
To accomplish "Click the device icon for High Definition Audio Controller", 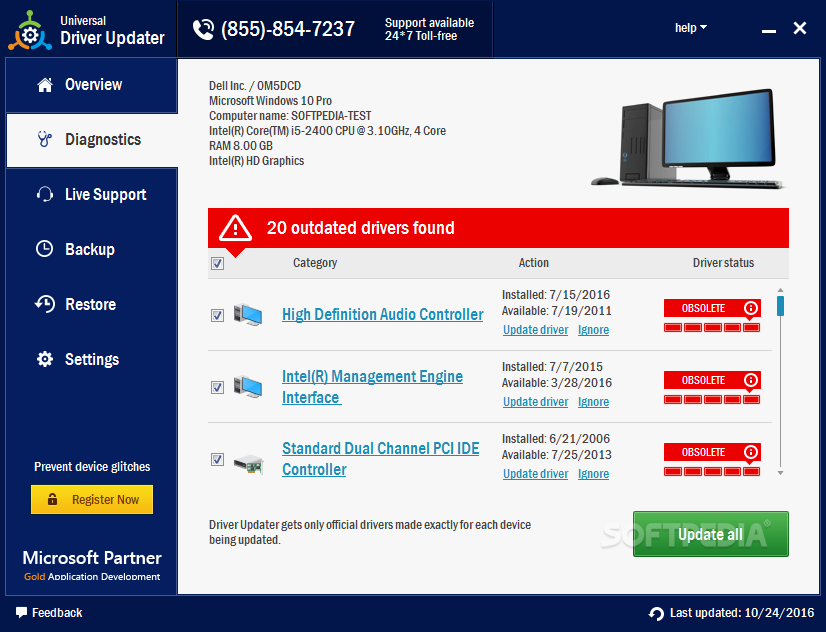I will click(x=248, y=314).
